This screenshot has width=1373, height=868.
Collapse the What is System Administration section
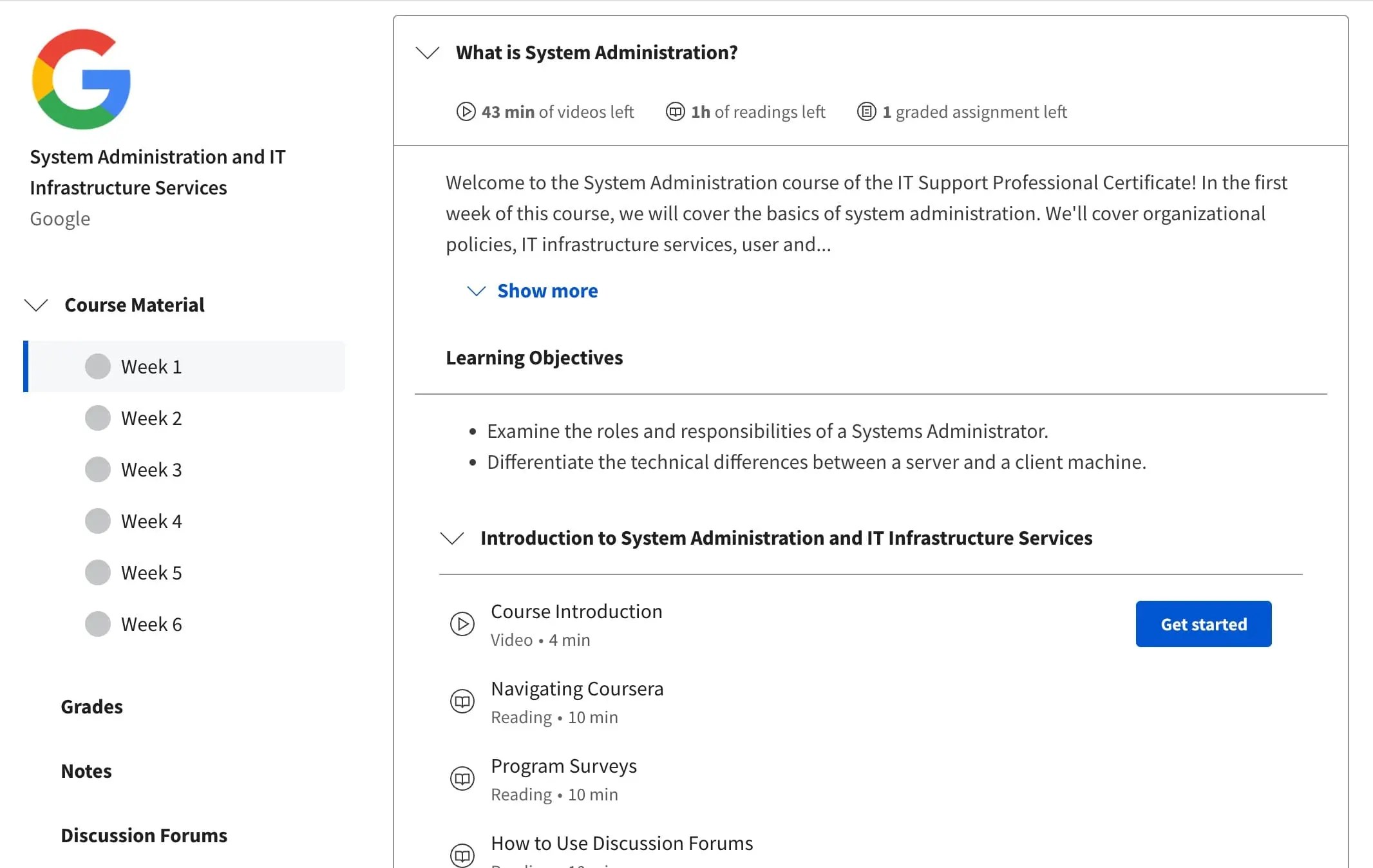click(428, 53)
